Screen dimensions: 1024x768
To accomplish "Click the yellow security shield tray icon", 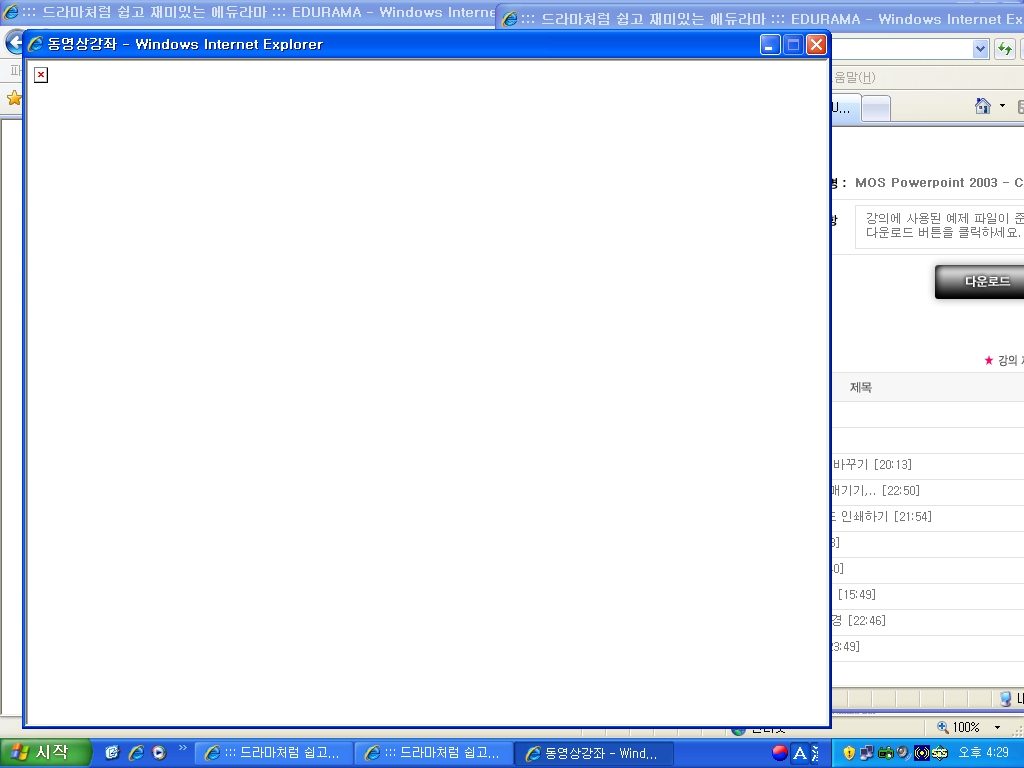I will tap(848, 753).
